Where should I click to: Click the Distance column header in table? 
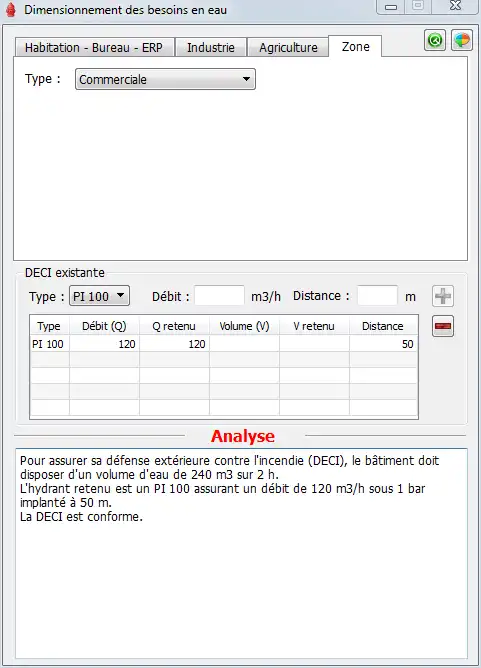[x=383, y=326]
